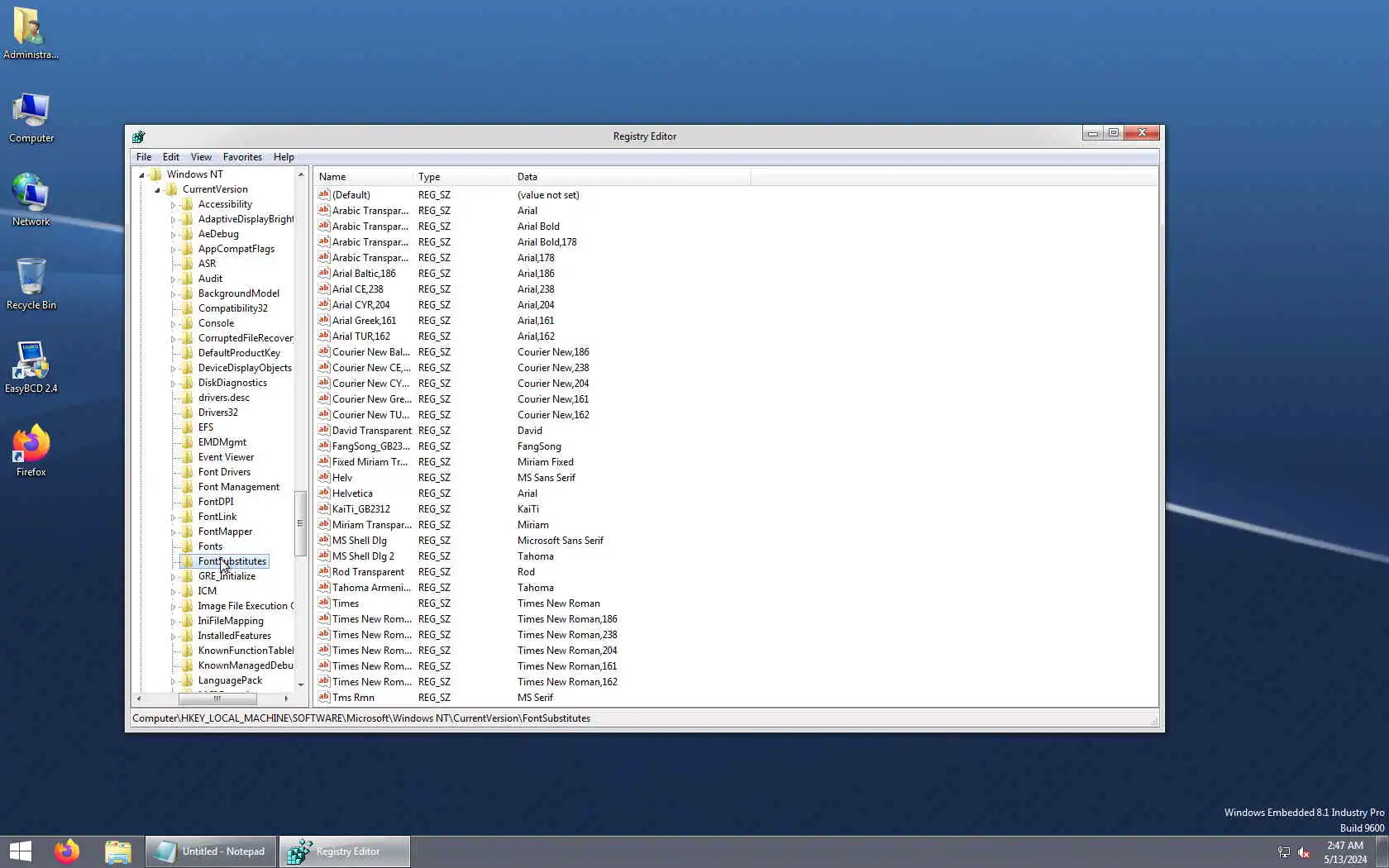Viewport: 1389px width, 868px height.
Task: Click the tree pane vertical scrollbar thumb
Action: click(x=300, y=522)
